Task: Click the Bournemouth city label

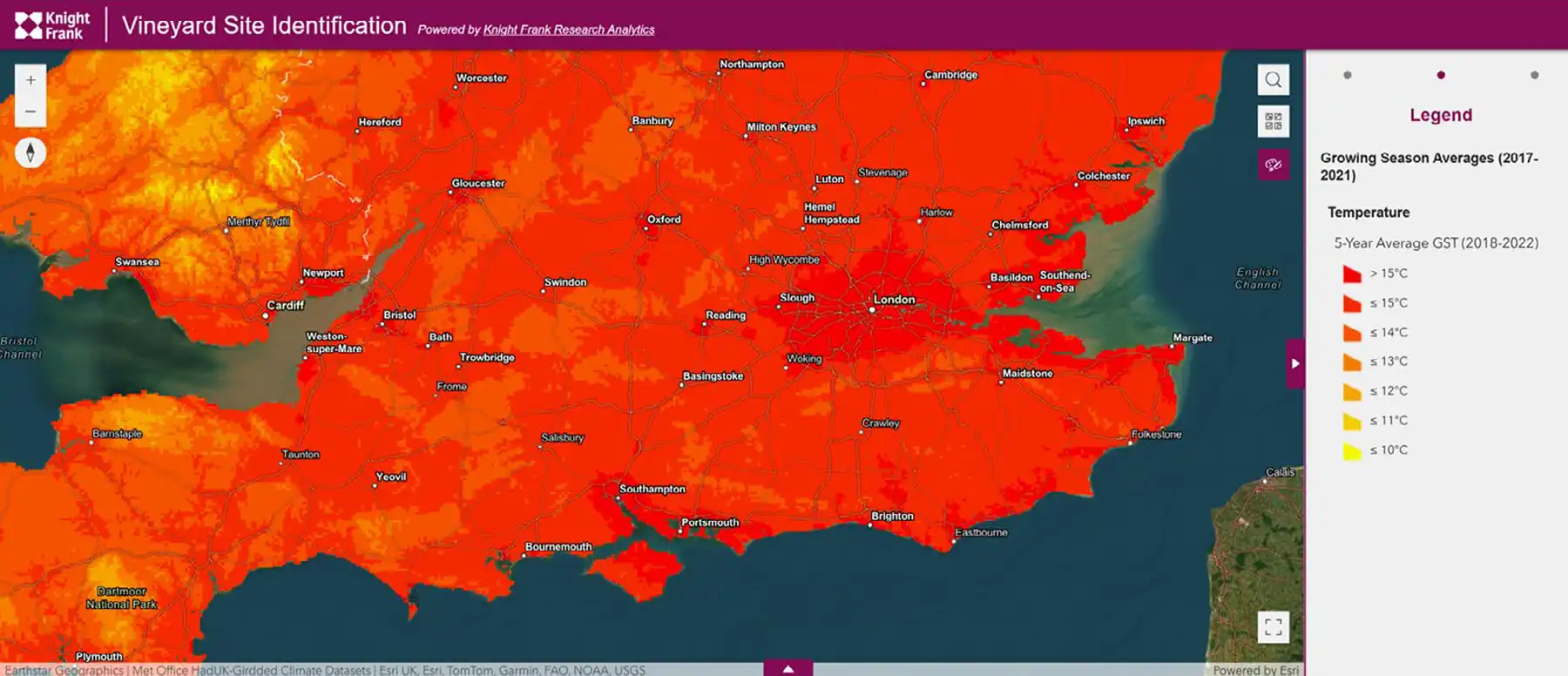Action: 558,547
